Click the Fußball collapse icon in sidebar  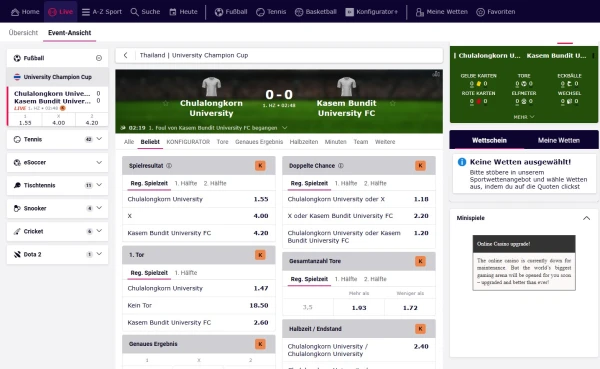pos(99,58)
